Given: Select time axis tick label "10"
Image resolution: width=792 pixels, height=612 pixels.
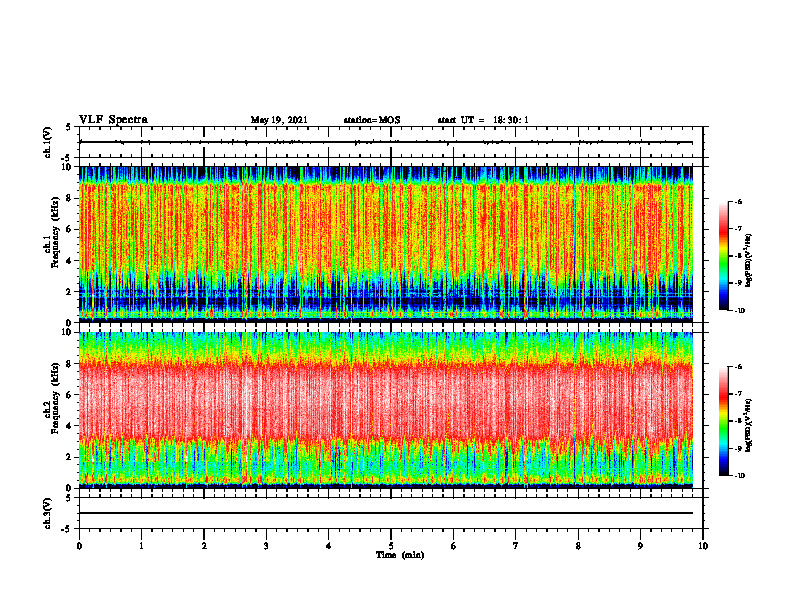Looking at the screenshot, I should tap(703, 546).
